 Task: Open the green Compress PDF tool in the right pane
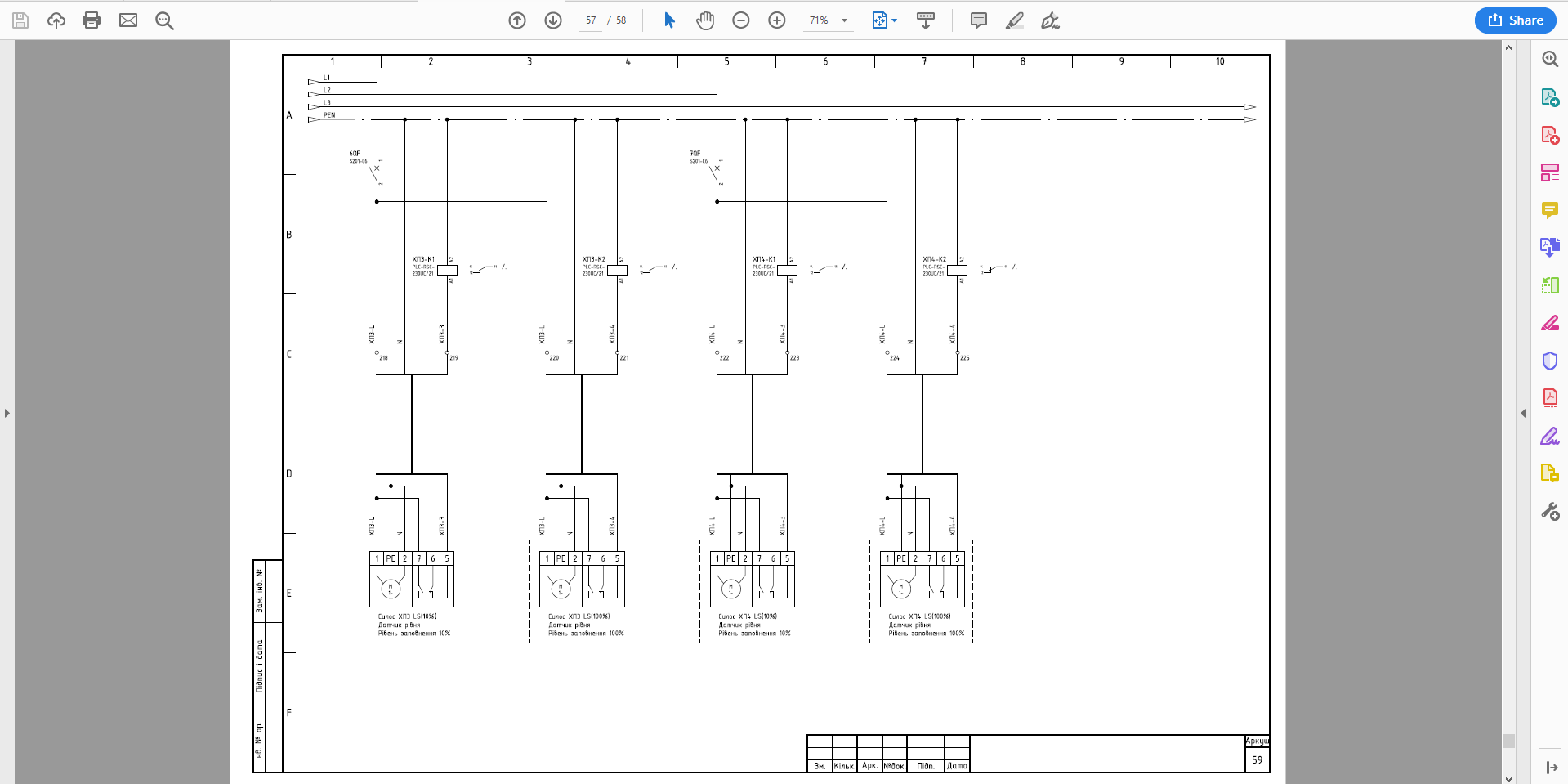point(1550,285)
